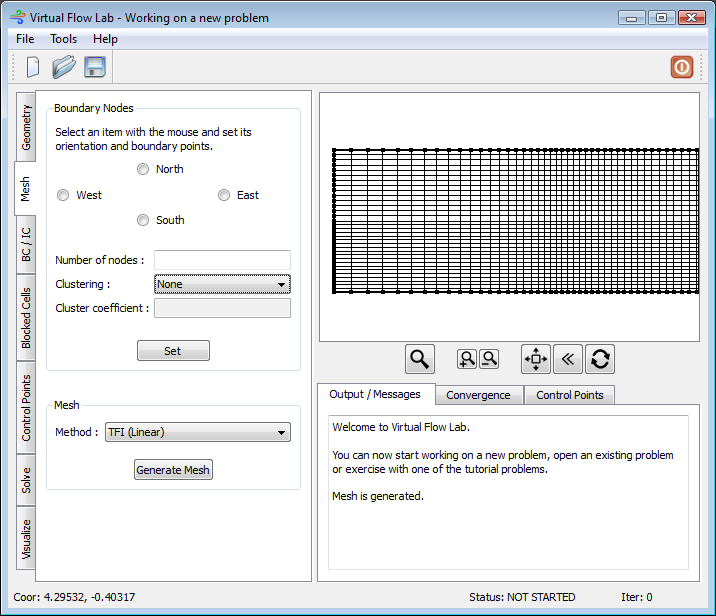Viewport: 716px width, 616px height.
Task: Open a problem using the folder icon
Action: pyautogui.click(x=63, y=68)
